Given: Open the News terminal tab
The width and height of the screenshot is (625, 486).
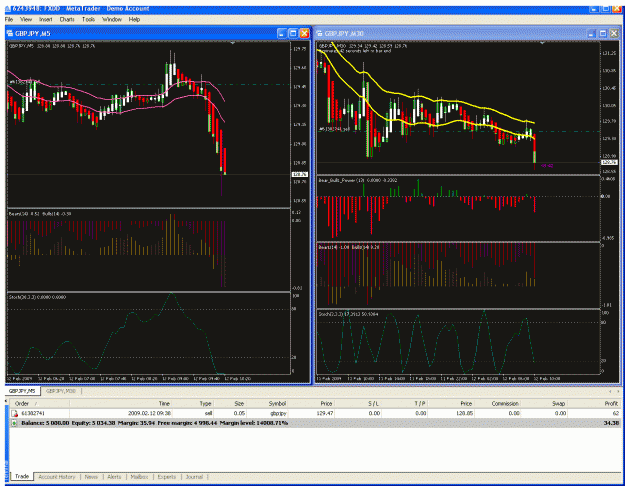Looking at the screenshot, I should click(x=91, y=477).
